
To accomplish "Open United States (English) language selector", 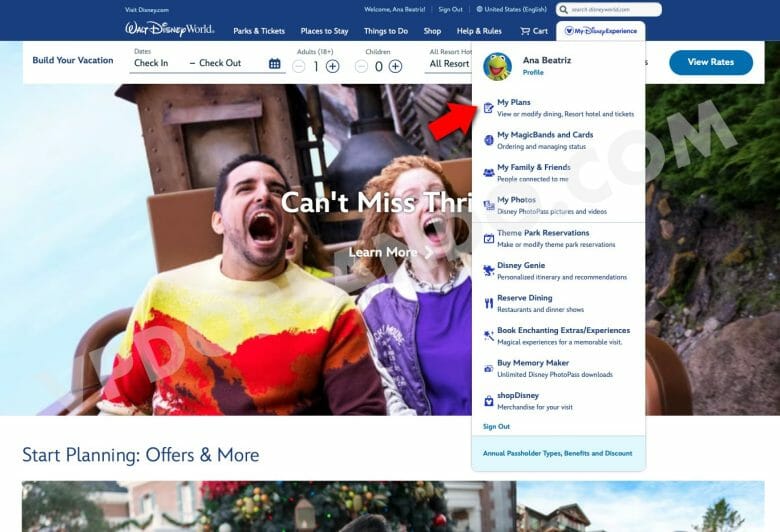I will 511,9.
